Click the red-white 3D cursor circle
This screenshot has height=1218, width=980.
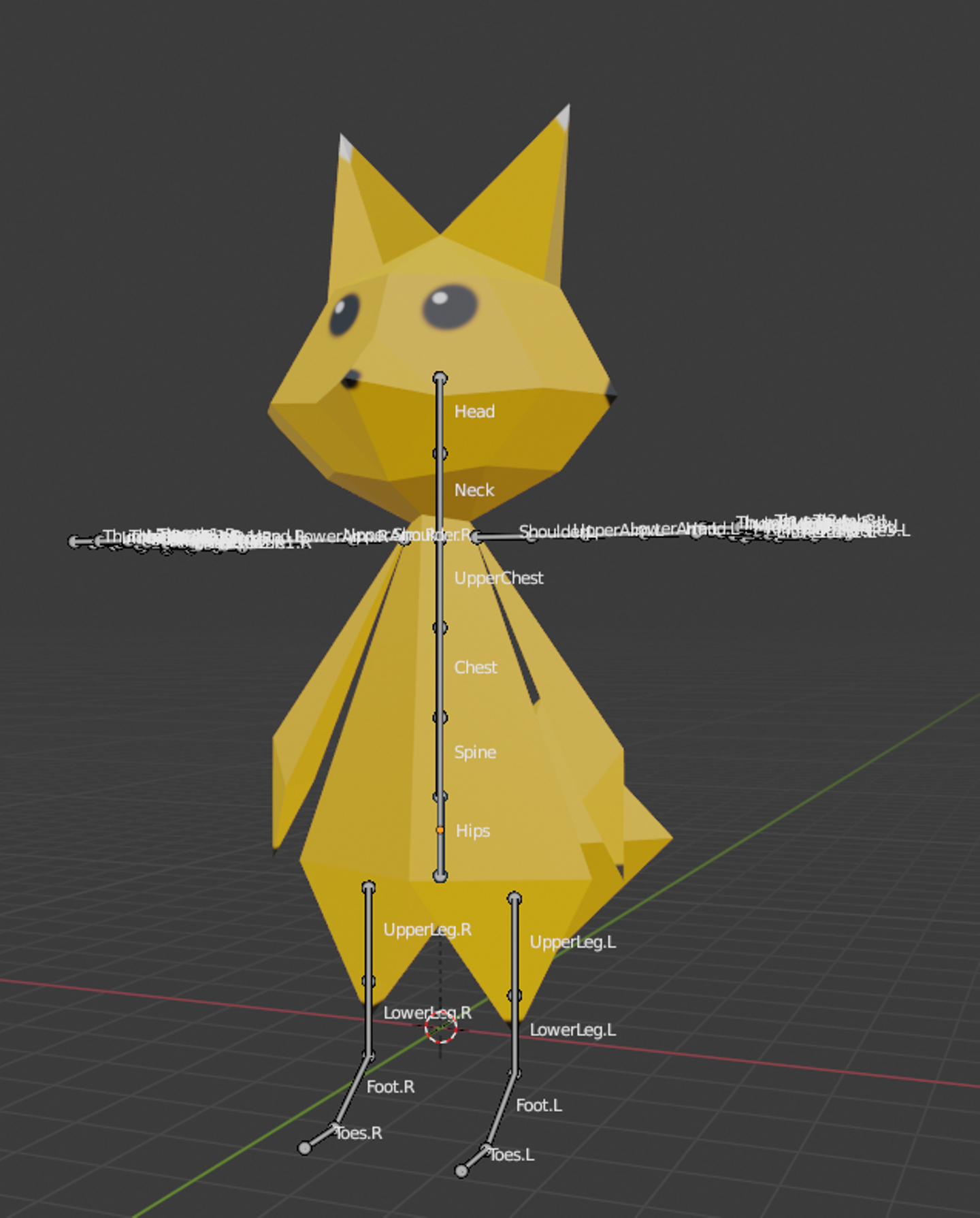coord(441,1027)
